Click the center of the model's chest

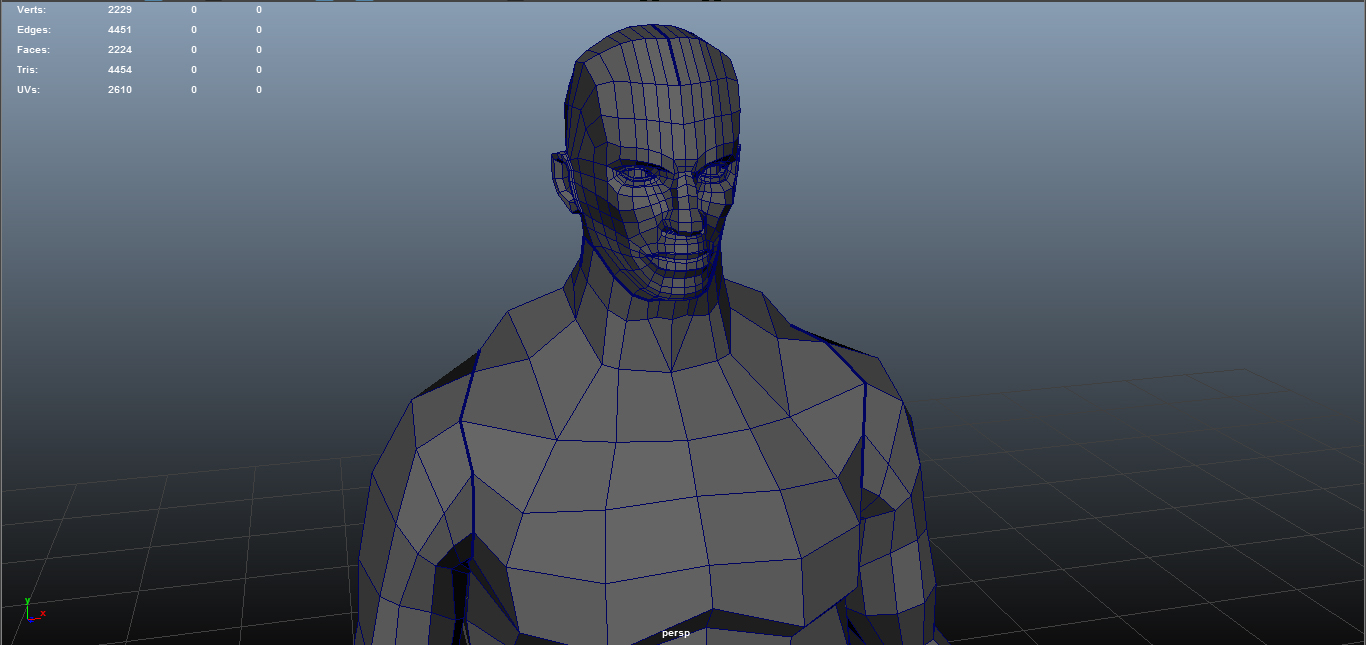click(650, 470)
